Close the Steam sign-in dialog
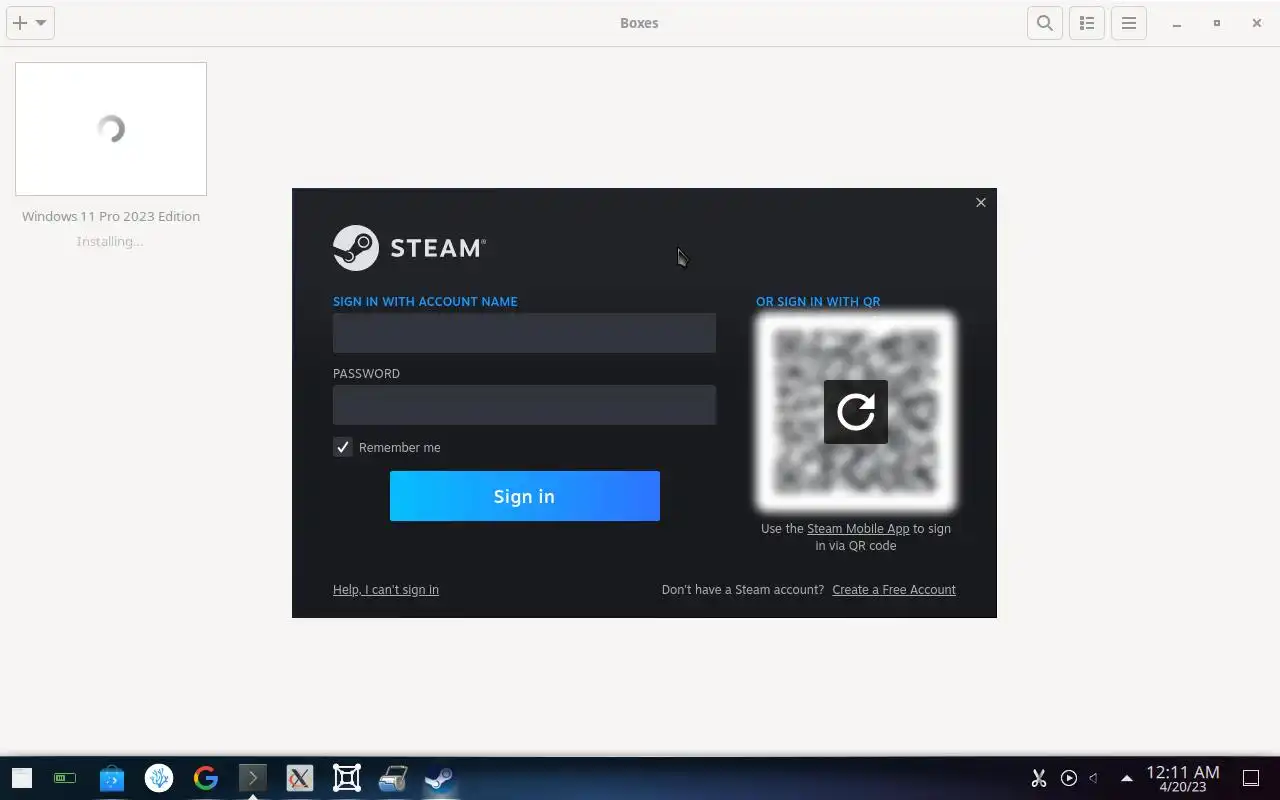 coord(981,202)
